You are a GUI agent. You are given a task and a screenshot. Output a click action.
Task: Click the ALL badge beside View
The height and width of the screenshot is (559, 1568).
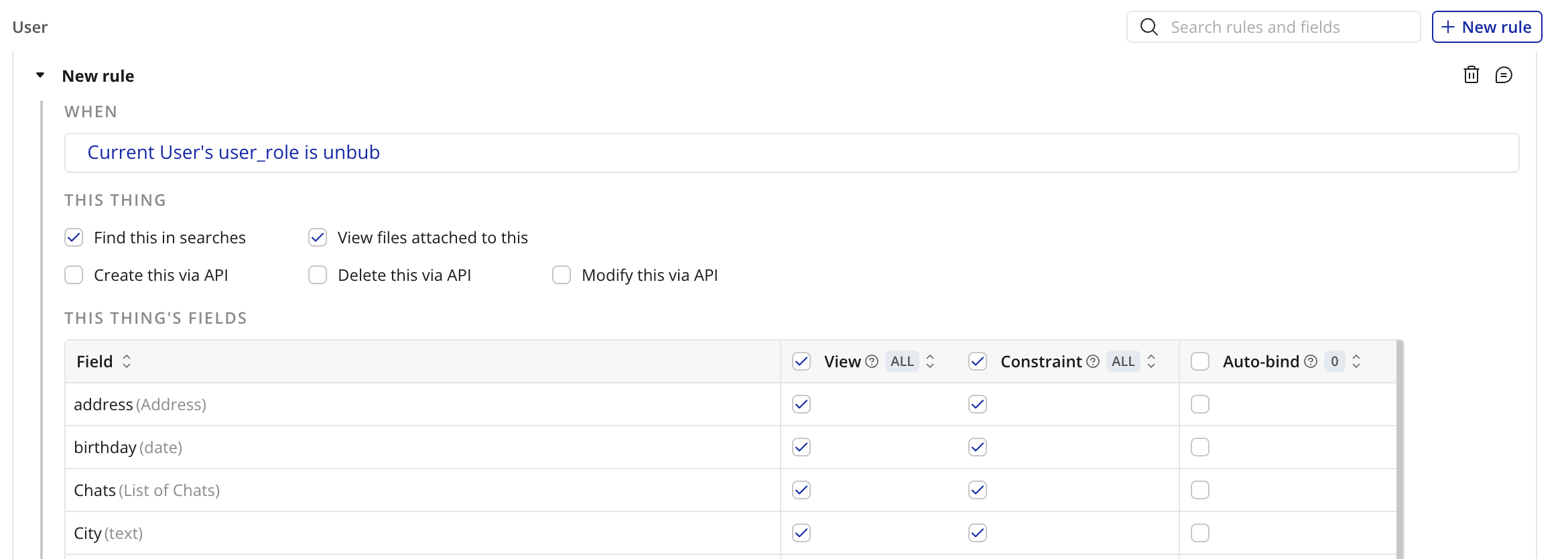(x=902, y=362)
